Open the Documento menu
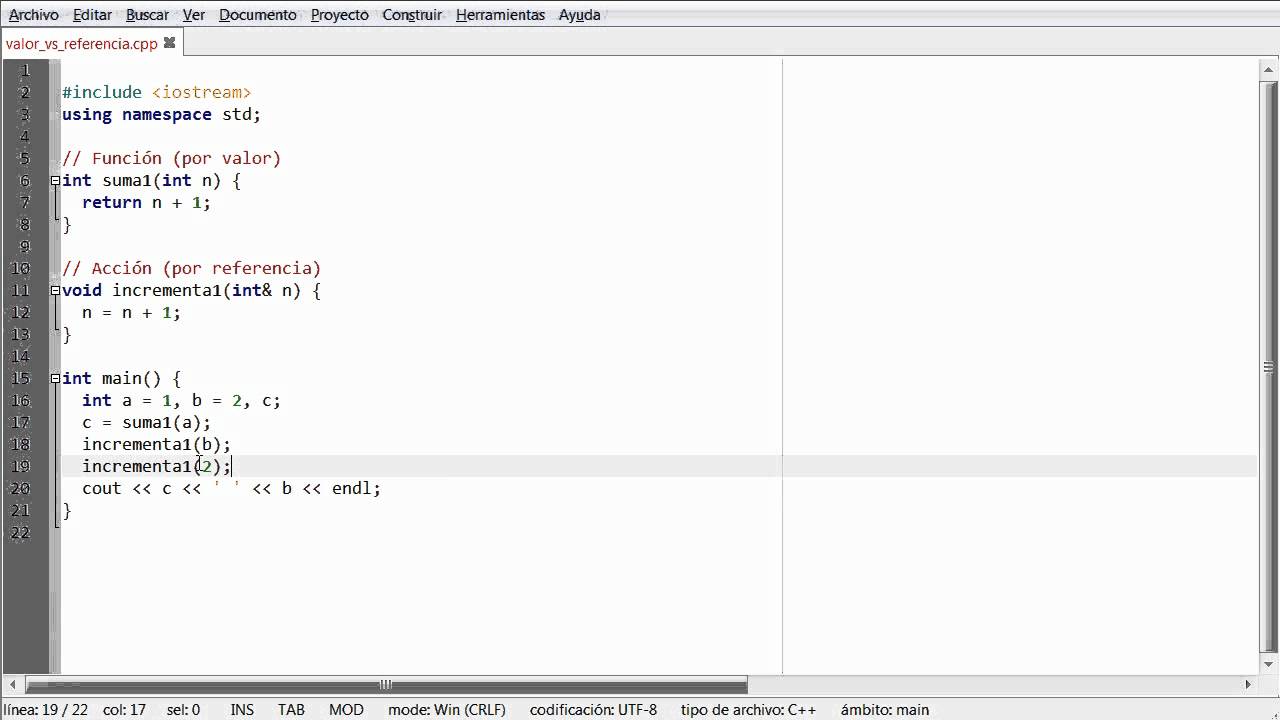 258,15
